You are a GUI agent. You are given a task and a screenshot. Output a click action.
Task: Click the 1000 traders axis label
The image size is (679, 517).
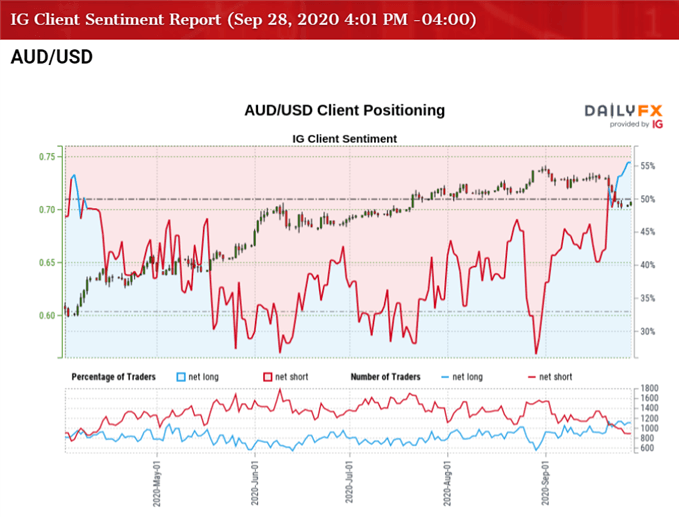(x=650, y=428)
